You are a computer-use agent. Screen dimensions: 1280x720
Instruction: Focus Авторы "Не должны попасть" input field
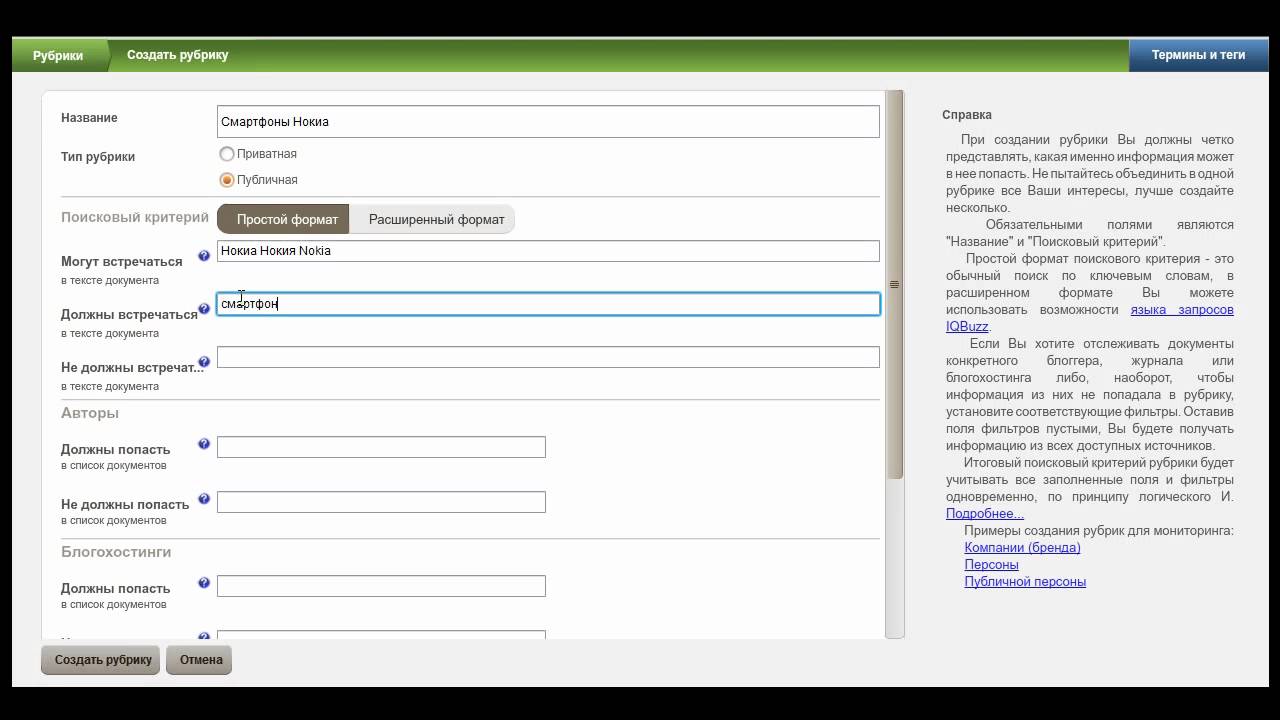[x=381, y=502]
